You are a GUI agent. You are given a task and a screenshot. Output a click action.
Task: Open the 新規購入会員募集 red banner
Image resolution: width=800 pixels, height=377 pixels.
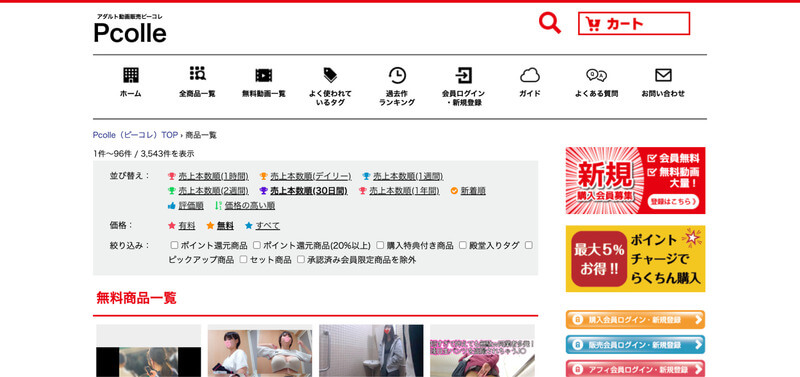tap(635, 181)
